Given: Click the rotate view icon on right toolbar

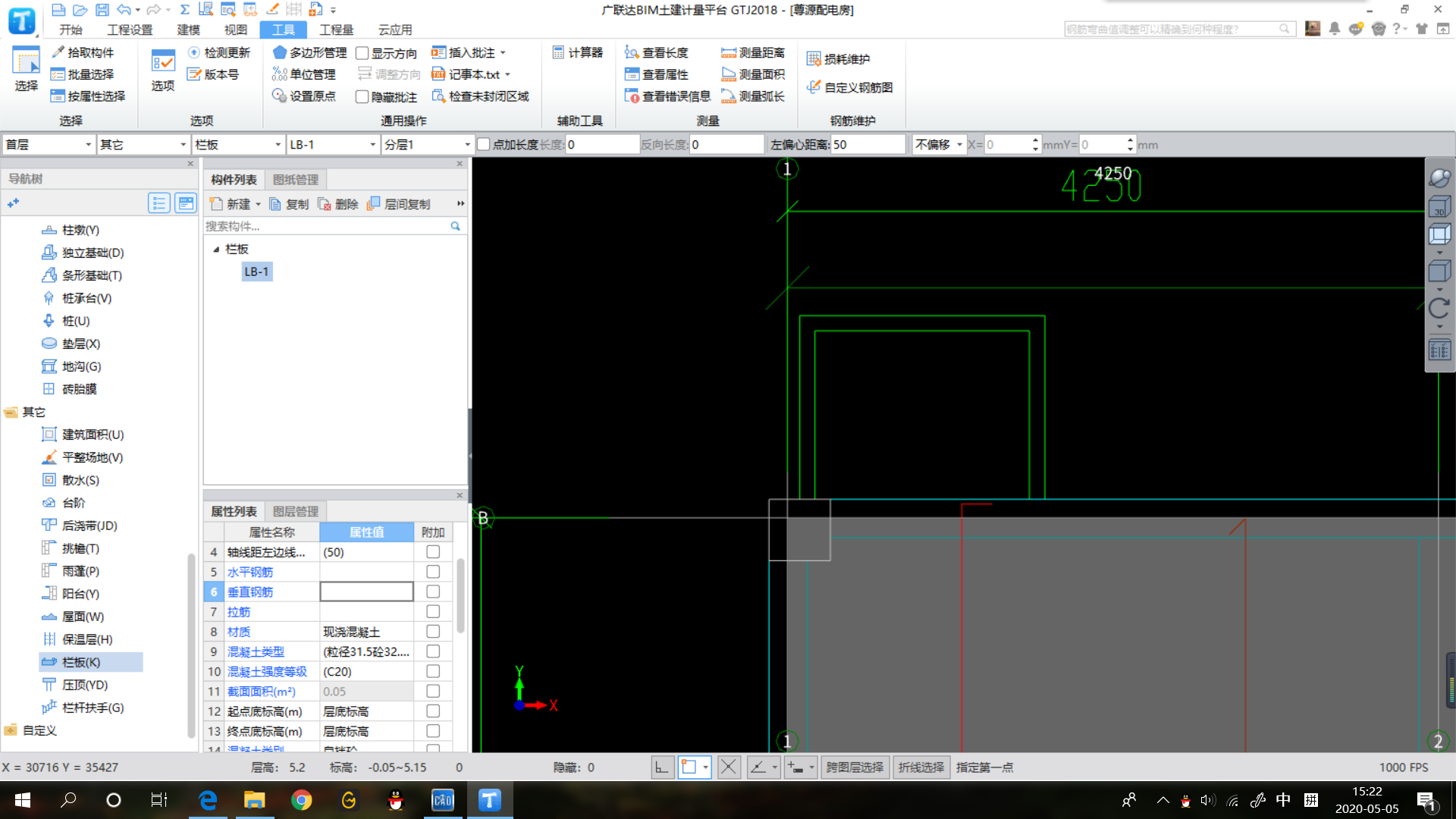Looking at the screenshot, I should coord(1439,308).
